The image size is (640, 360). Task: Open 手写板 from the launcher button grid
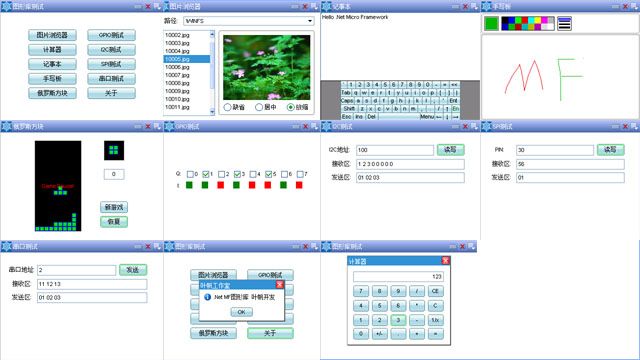(x=52, y=78)
